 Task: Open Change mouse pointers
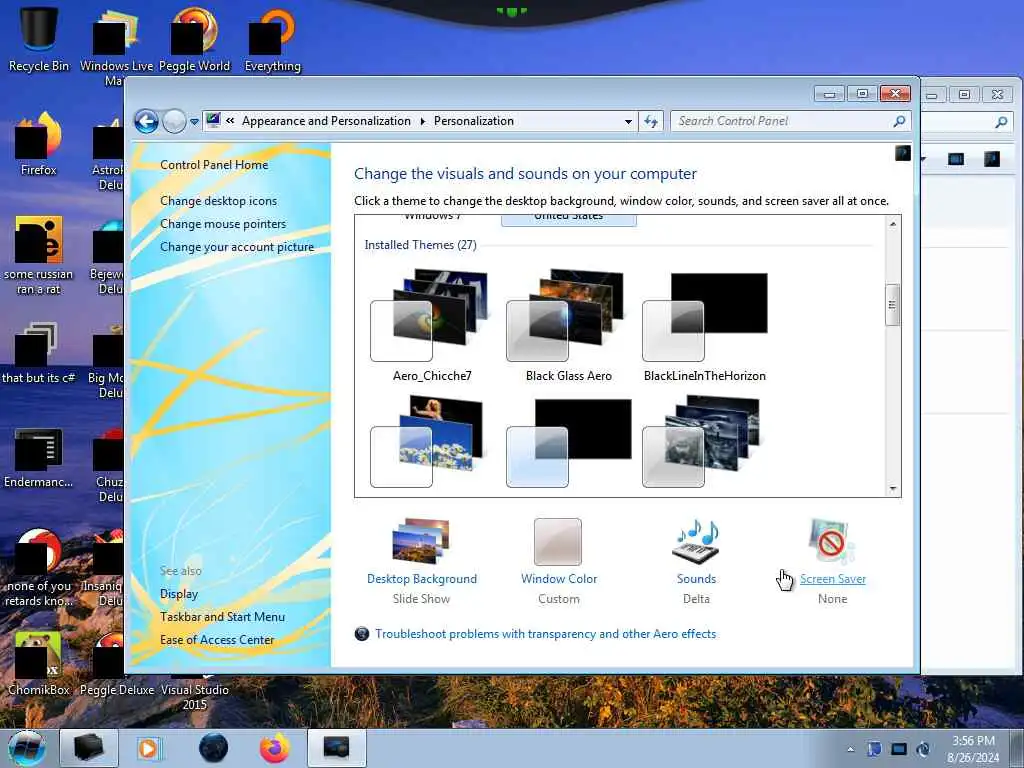[x=223, y=223]
